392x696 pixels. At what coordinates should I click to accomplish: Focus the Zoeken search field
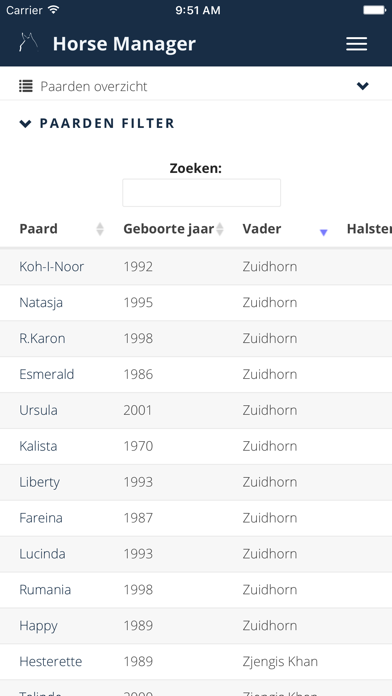tap(202, 193)
